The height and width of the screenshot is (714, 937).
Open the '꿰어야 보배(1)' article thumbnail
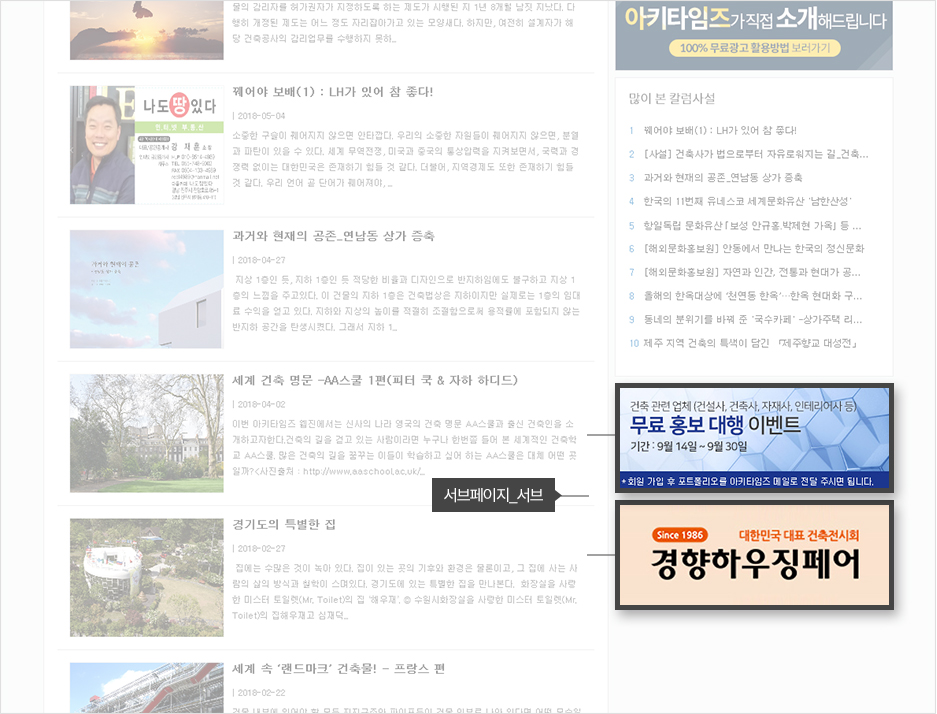pos(146,145)
